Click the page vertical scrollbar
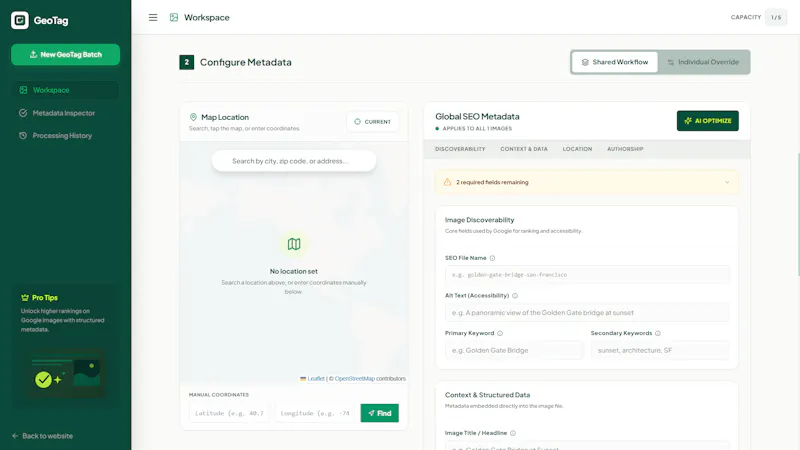Image resolution: width=800 pixels, height=450 pixels. click(798, 214)
